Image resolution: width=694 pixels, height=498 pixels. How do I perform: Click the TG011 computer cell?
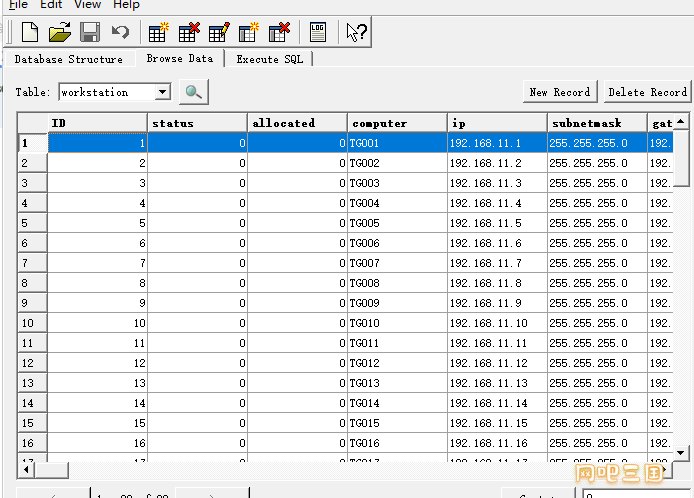(x=397, y=343)
